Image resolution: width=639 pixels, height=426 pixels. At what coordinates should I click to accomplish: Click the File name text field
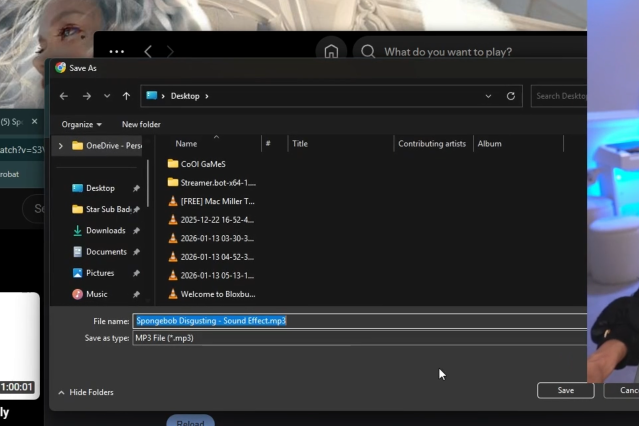pyautogui.click(x=359, y=321)
